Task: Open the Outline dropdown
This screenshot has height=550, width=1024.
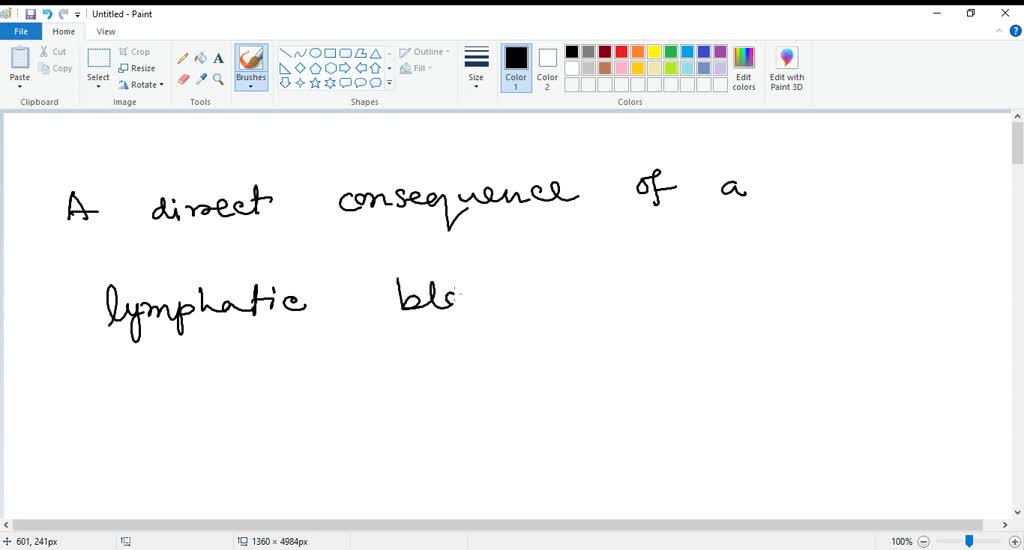Action: [424, 52]
